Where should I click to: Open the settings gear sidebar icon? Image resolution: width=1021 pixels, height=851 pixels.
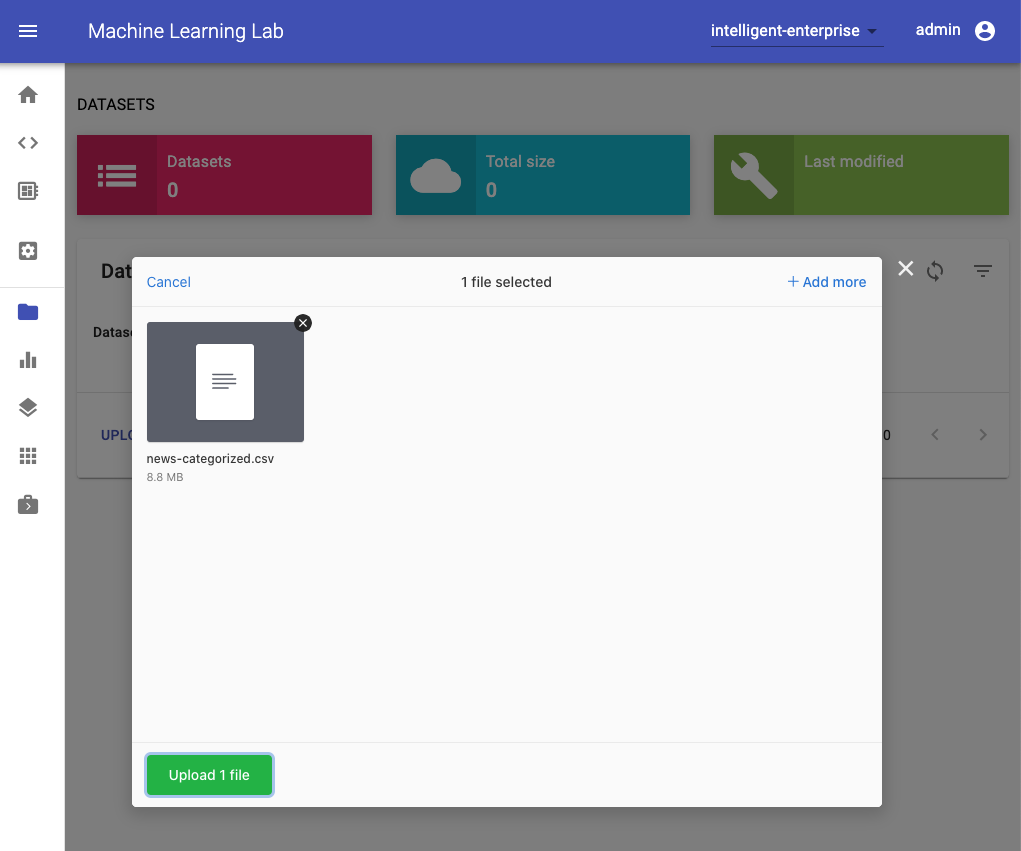28,251
